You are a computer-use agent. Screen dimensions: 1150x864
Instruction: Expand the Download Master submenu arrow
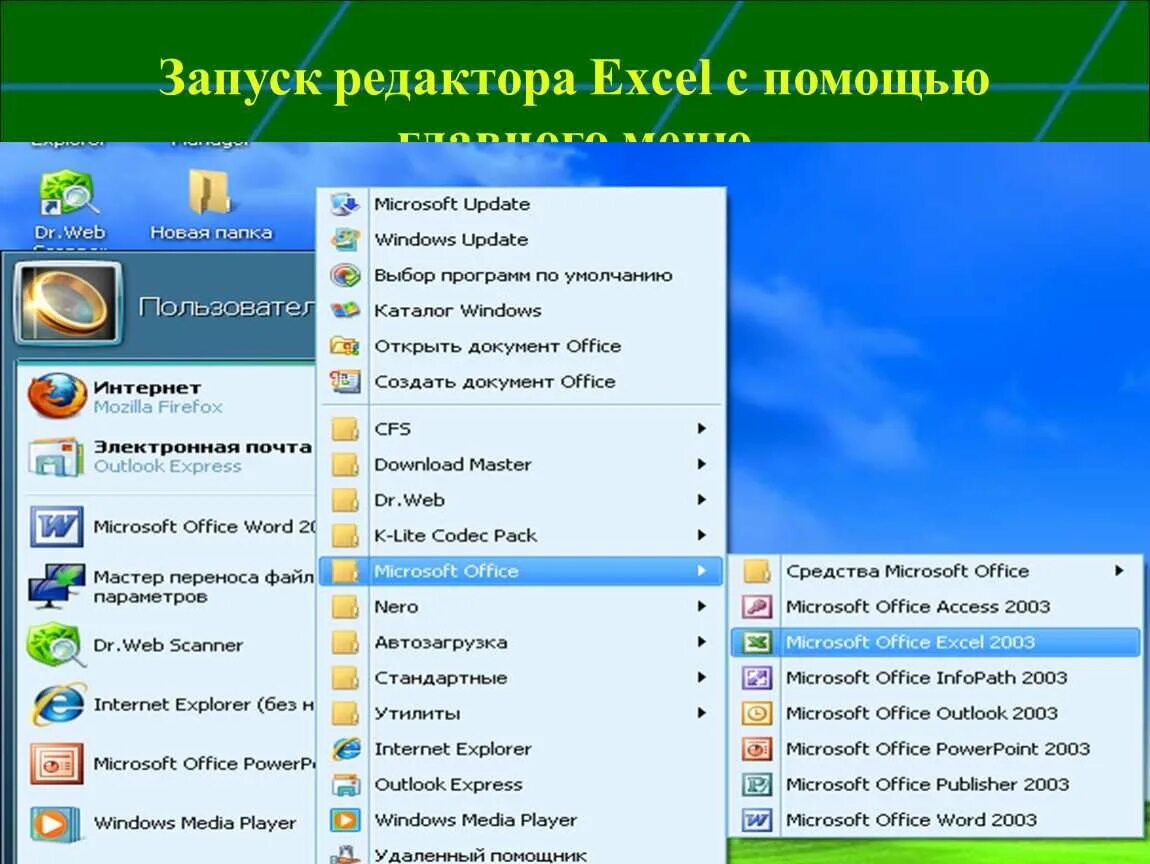click(x=702, y=464)
